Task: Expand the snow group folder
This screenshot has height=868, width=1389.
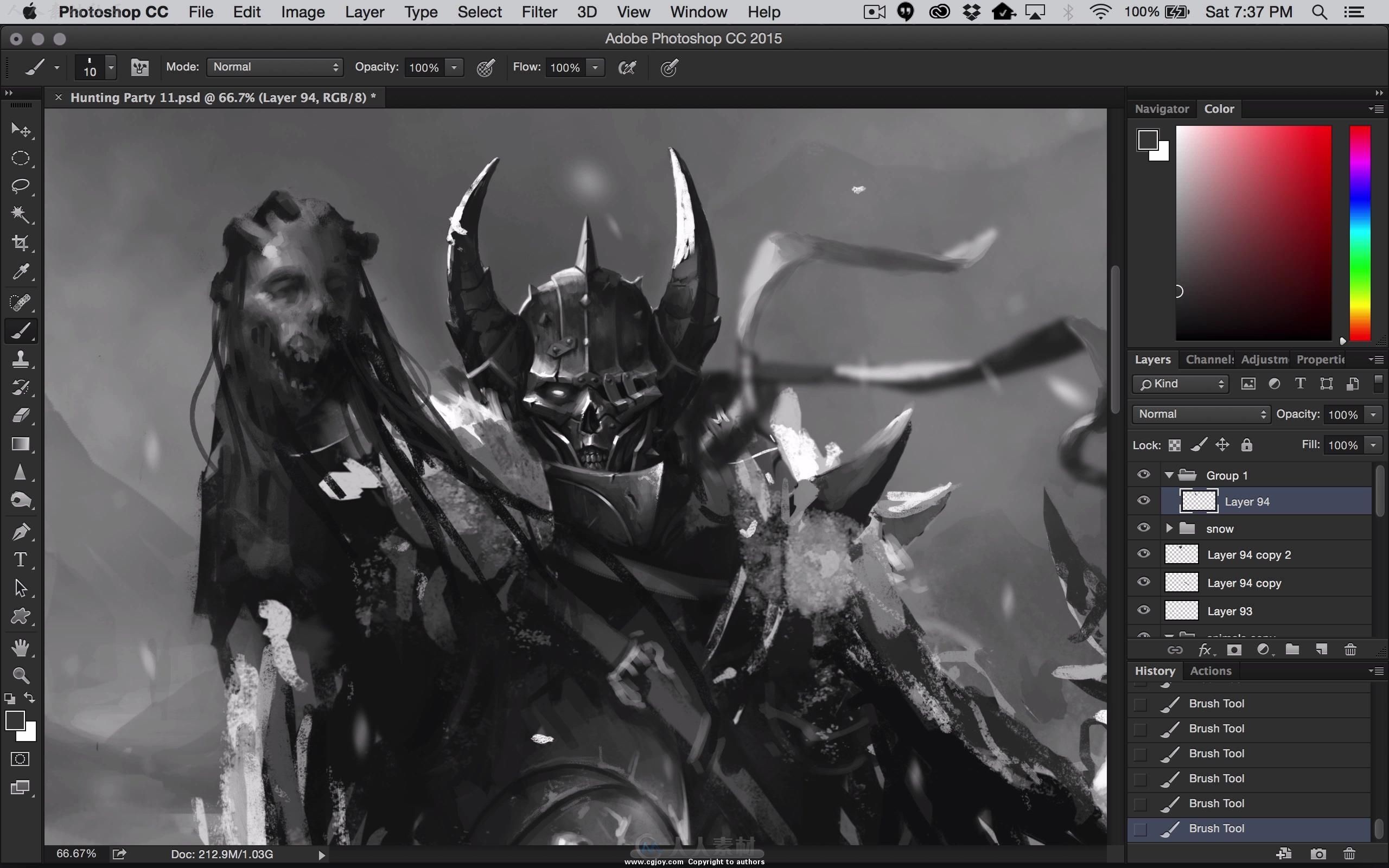Action: (x=1169, y=528)
